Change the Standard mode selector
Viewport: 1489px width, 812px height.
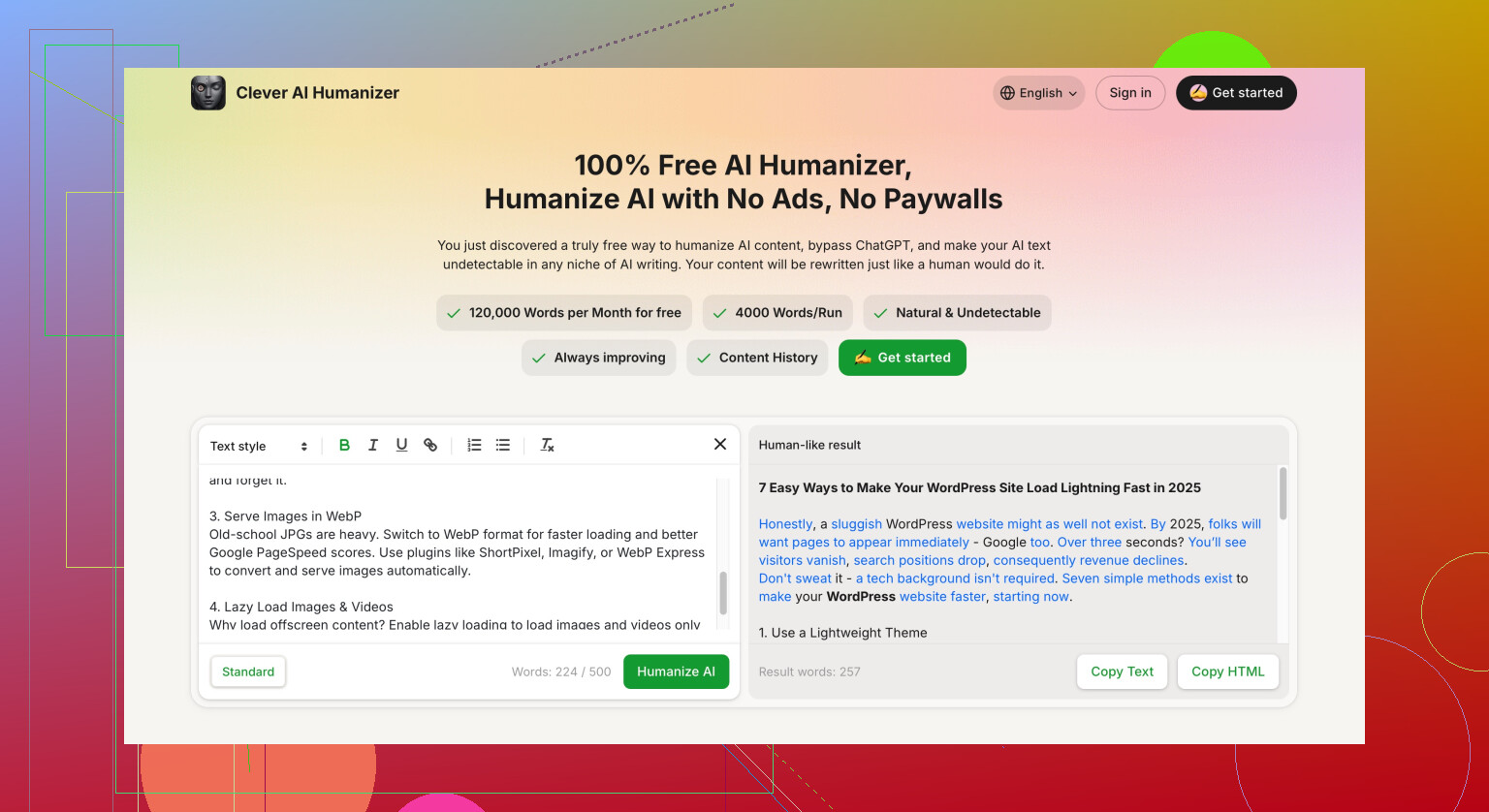[248, 671]
